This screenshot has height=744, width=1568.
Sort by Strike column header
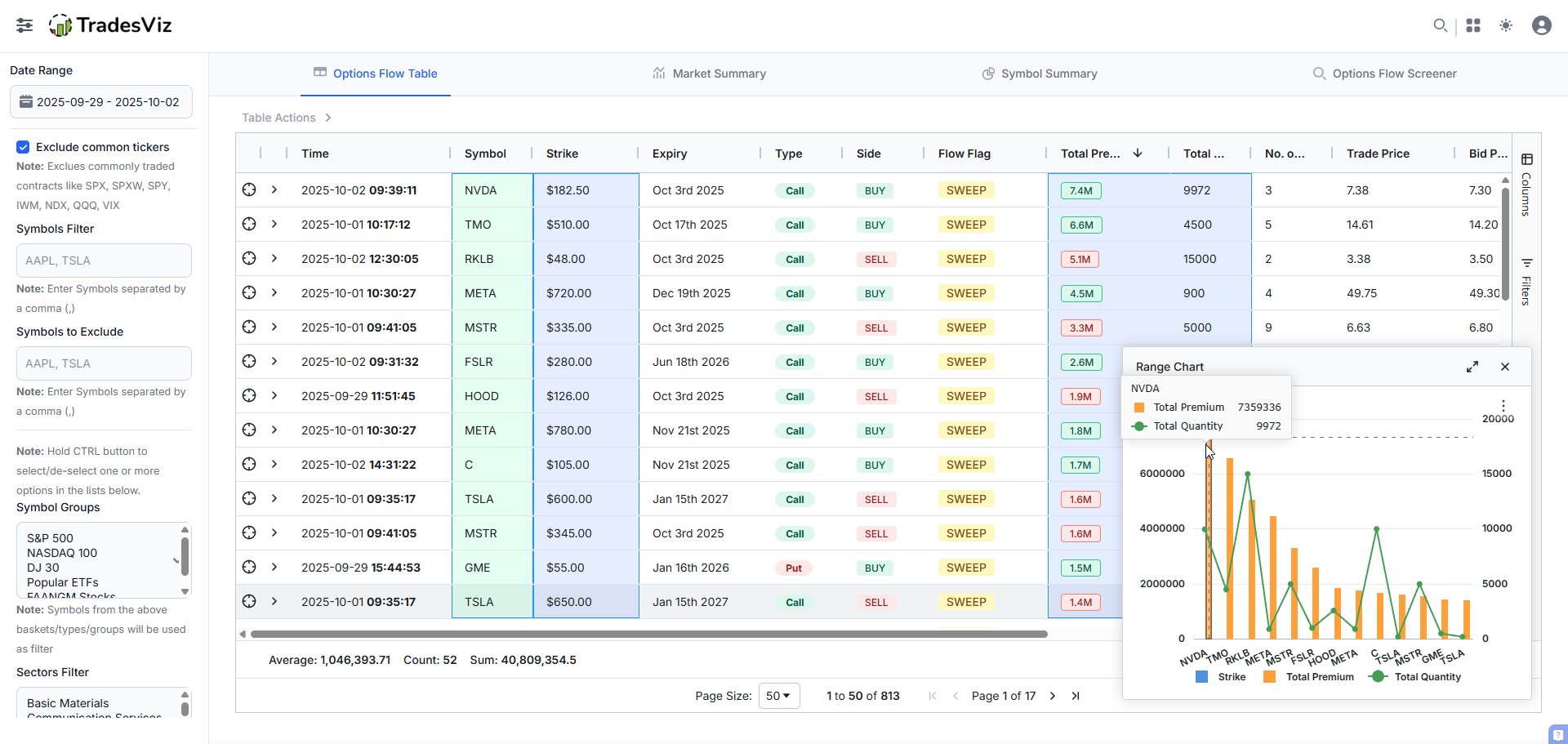pyautogui.click(x=562, y=154)
